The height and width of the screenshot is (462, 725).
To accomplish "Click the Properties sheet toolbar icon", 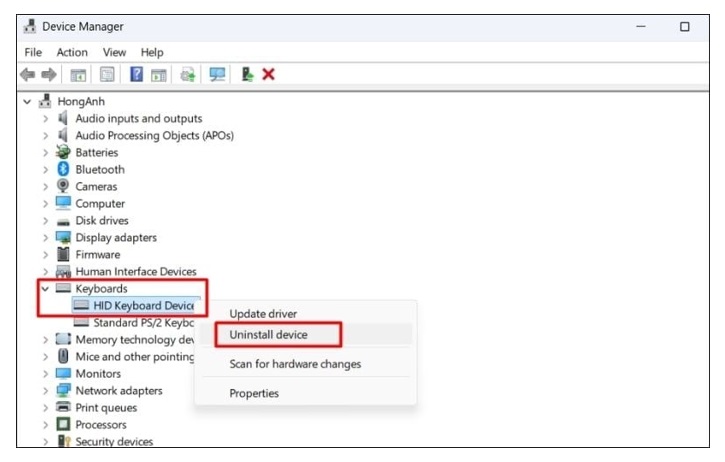I will coord(106,75).
